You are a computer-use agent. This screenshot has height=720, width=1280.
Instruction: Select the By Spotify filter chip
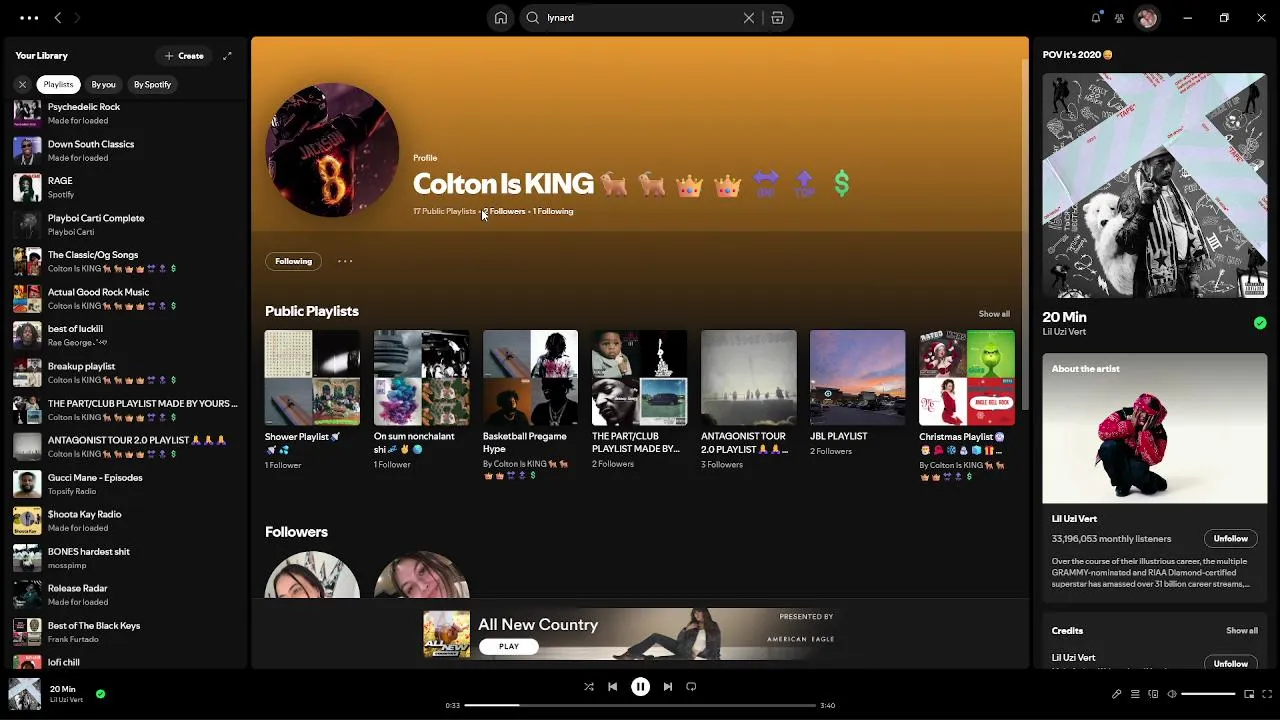pyautogui.click(x=152, y=85)
